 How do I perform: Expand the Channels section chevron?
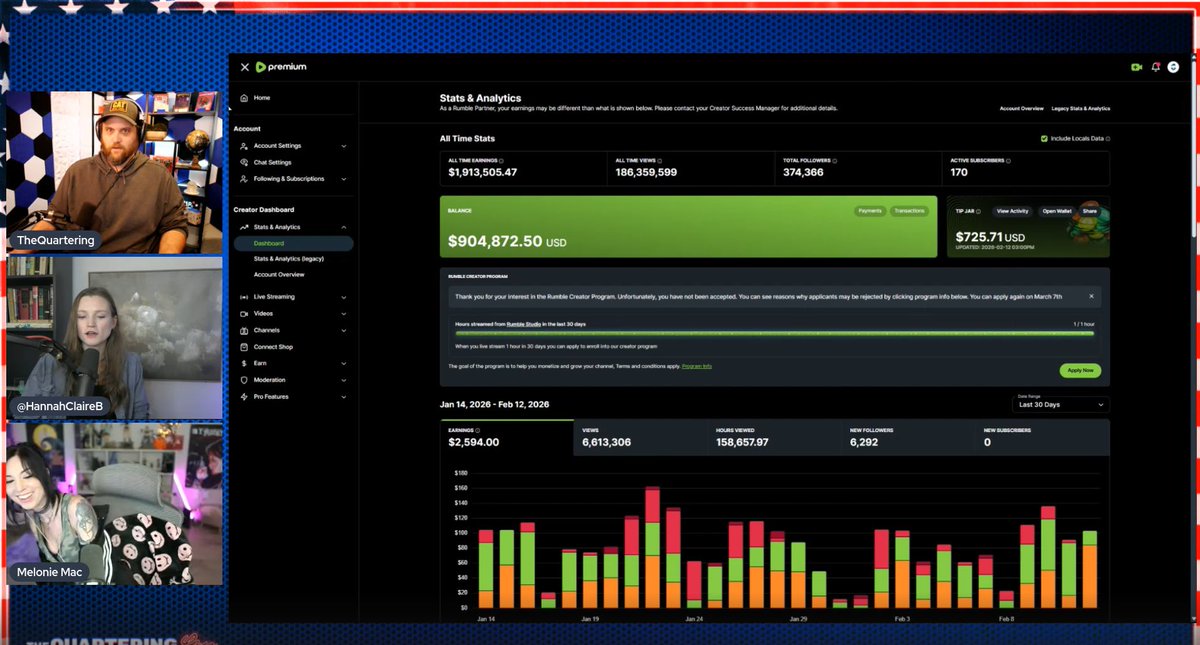pyautogui.click(x=344, y=330)
